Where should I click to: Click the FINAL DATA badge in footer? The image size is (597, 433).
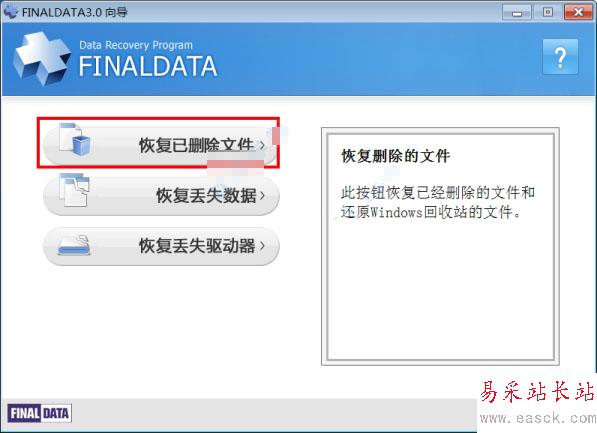[x=39, y=413]
